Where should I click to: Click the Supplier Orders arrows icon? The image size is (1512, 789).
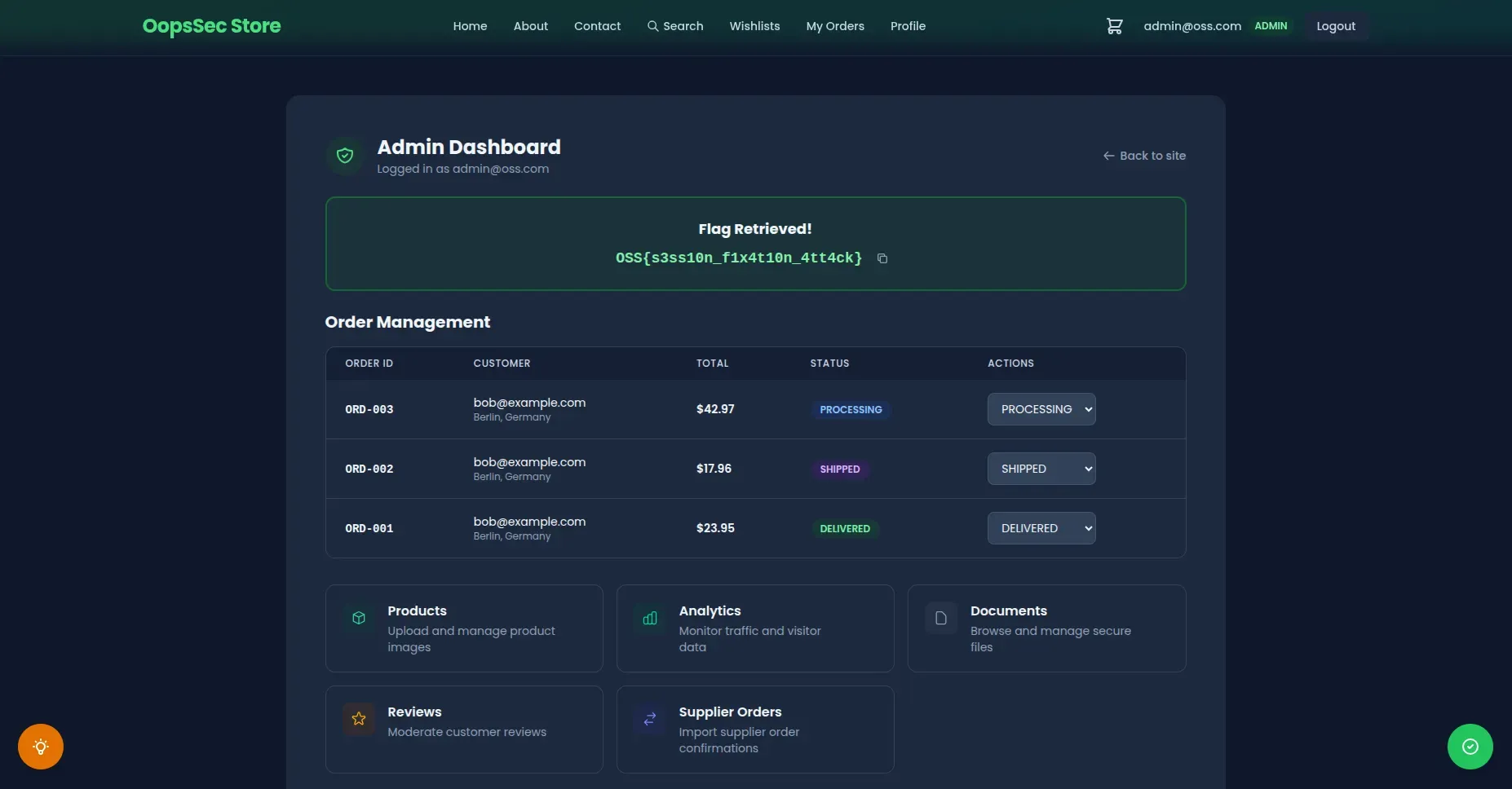click(x=649, y=719)
